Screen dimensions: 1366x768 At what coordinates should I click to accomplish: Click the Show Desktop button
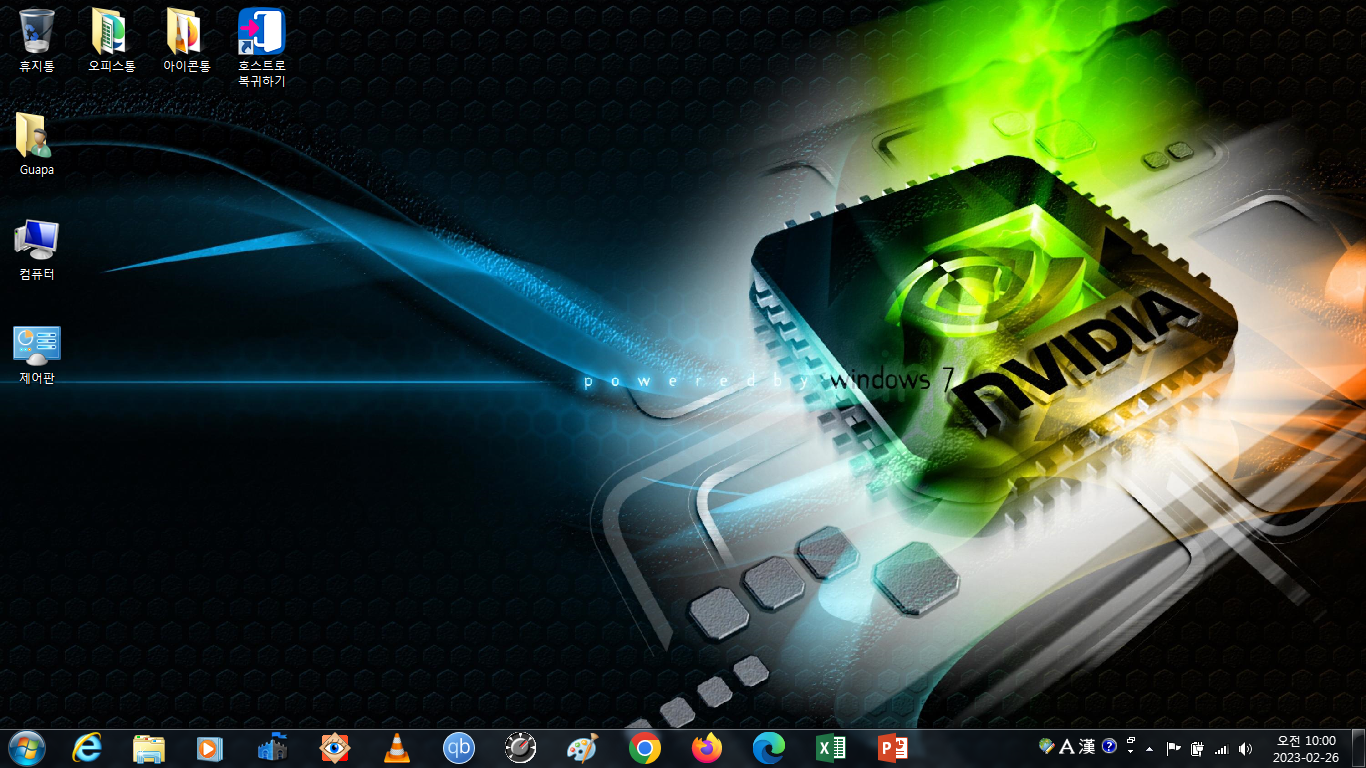tap(1358, 748)
